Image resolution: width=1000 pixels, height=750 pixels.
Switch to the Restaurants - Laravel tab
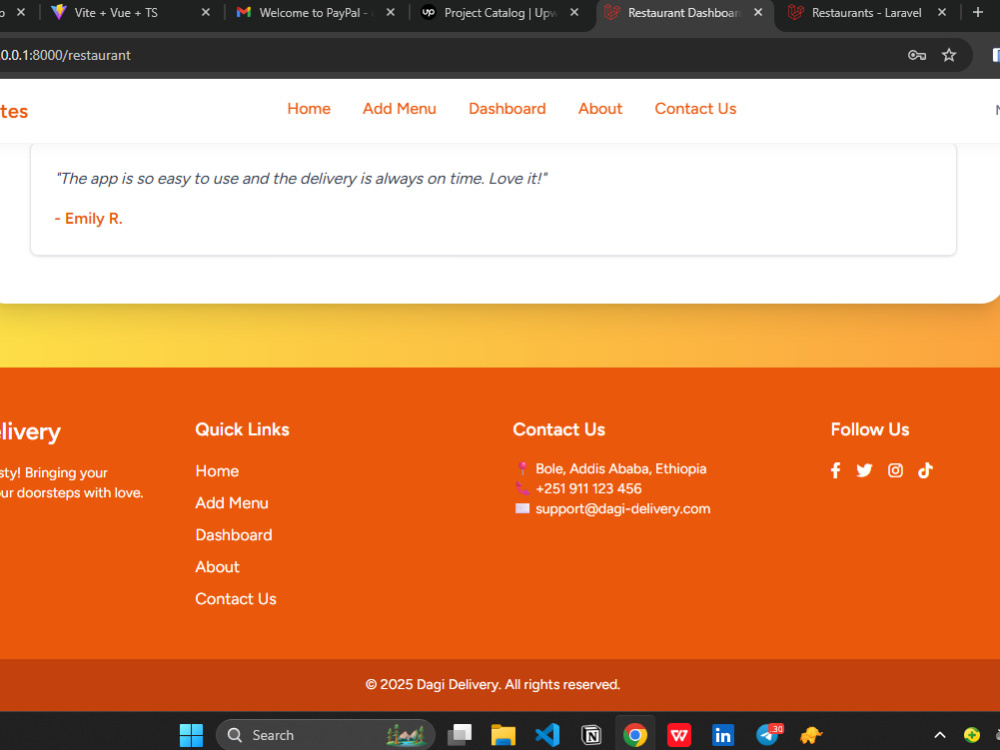pos(865,13)
